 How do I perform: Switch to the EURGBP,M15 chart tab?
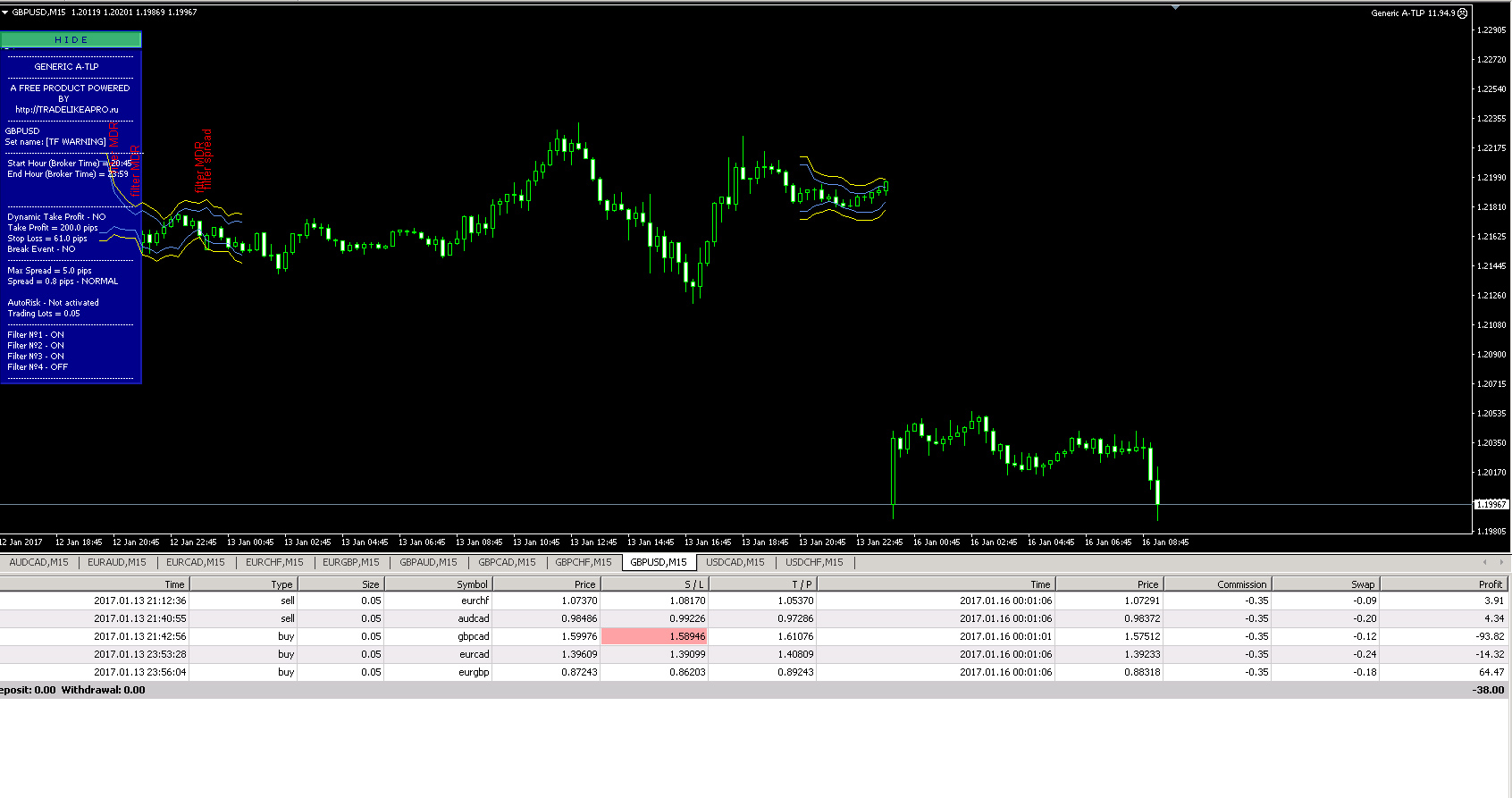(x=351, y=562)
